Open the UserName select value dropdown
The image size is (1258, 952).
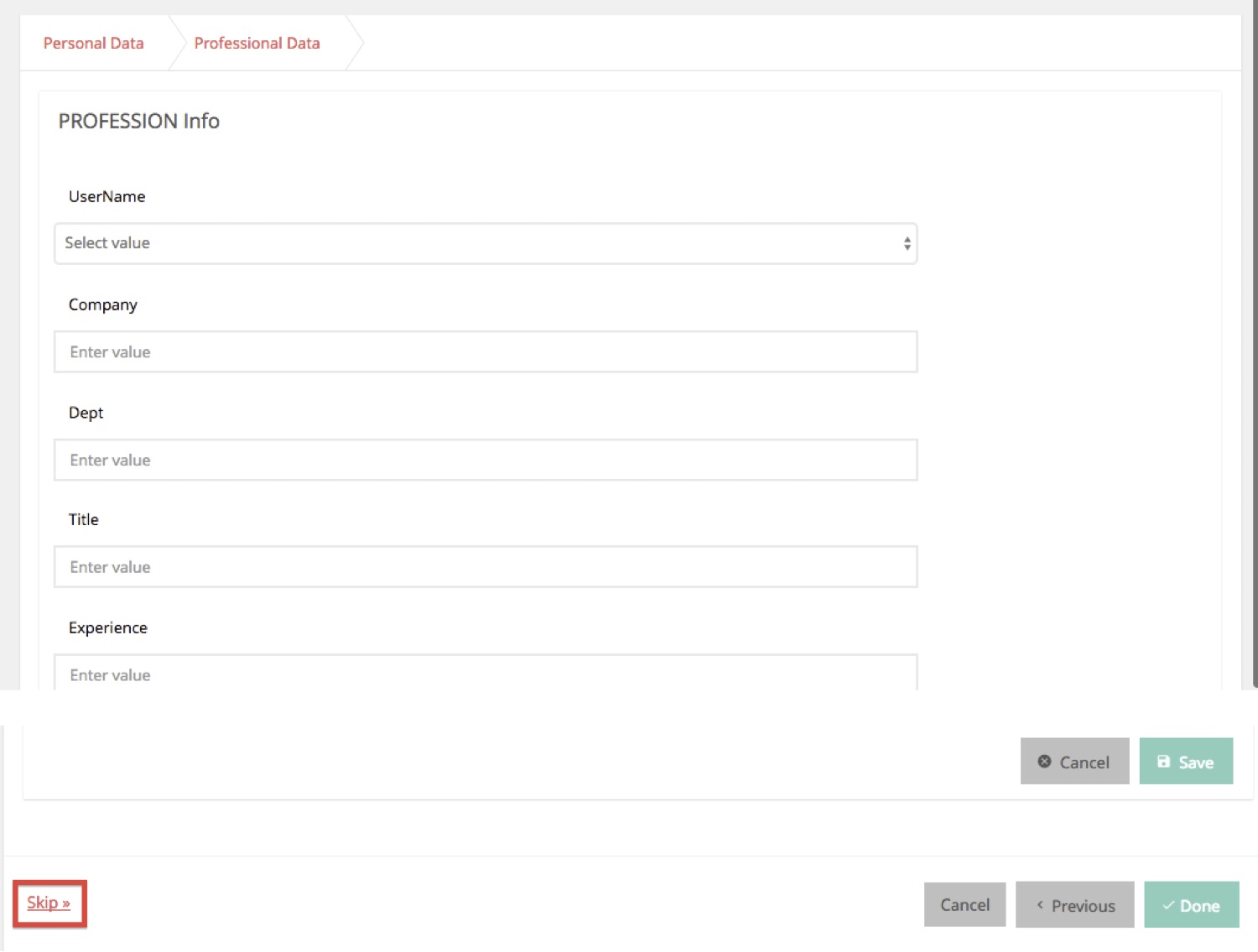(x=485, y=243)
